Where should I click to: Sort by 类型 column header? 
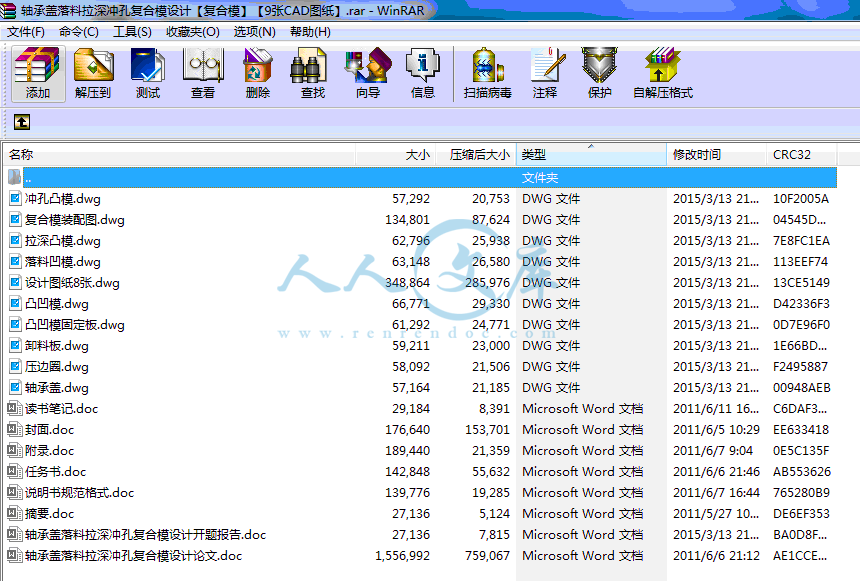(591, 155)
